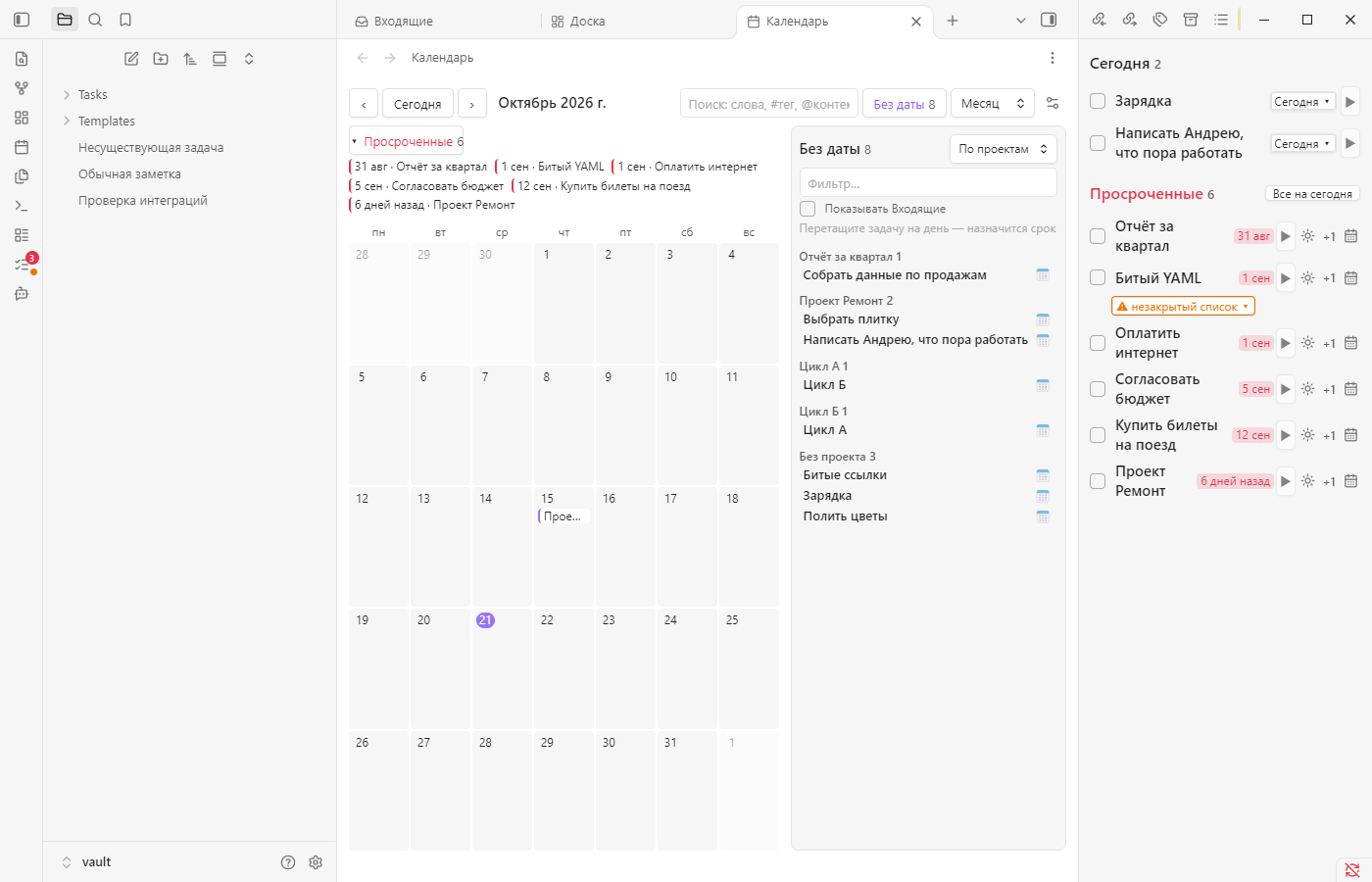This screenshot has width=1372, height=882.
Task: Mark the Оплатить интернет task as done
Action: [x=1098, y=343]
